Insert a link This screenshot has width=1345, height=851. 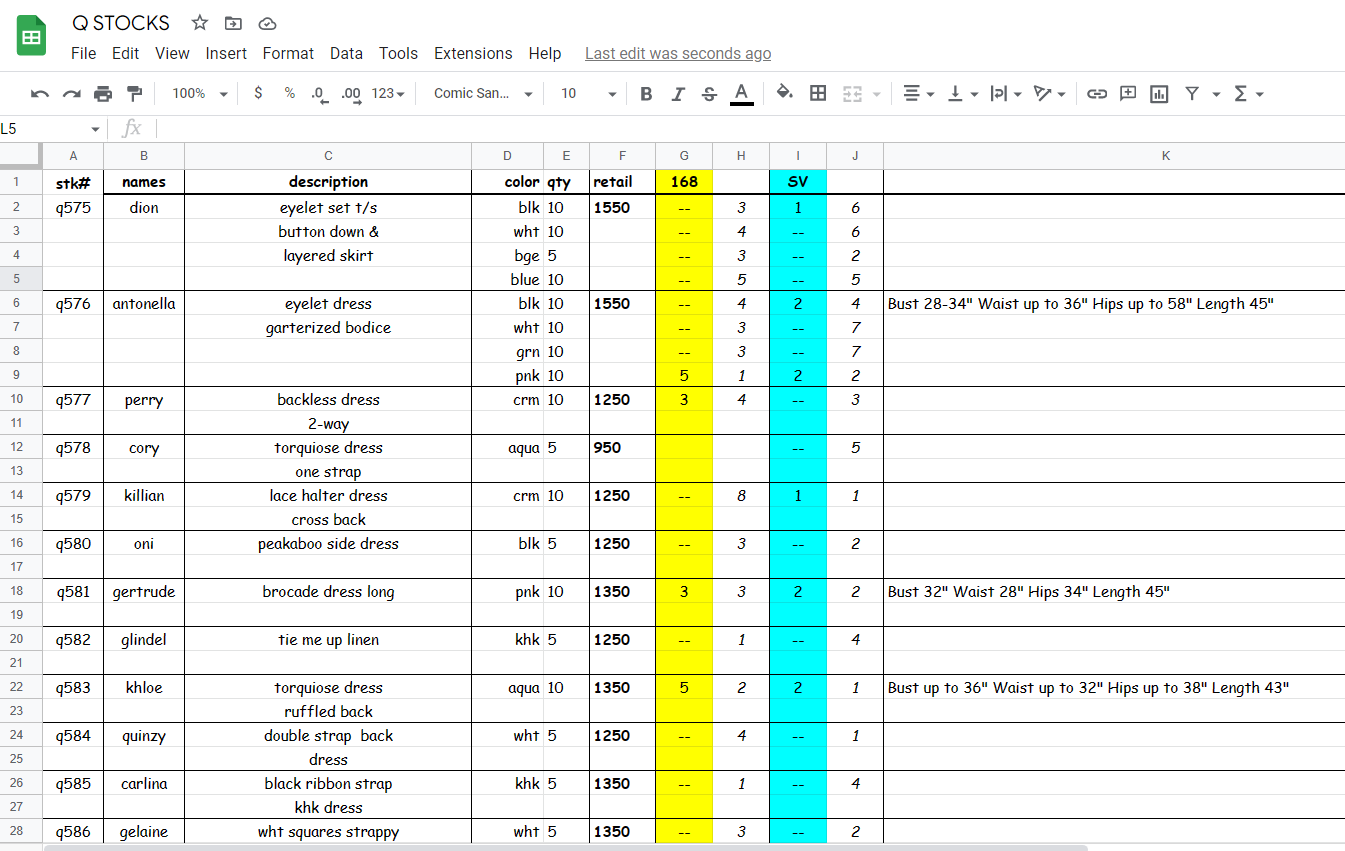(1097, 94)
